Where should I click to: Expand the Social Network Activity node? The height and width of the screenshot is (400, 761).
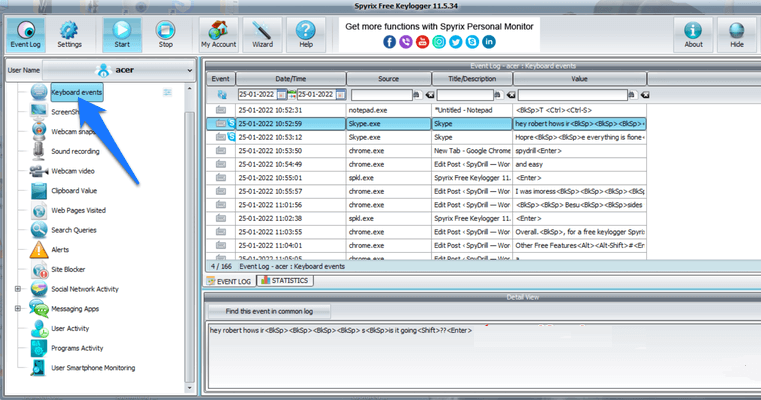(x=17, y=289)
